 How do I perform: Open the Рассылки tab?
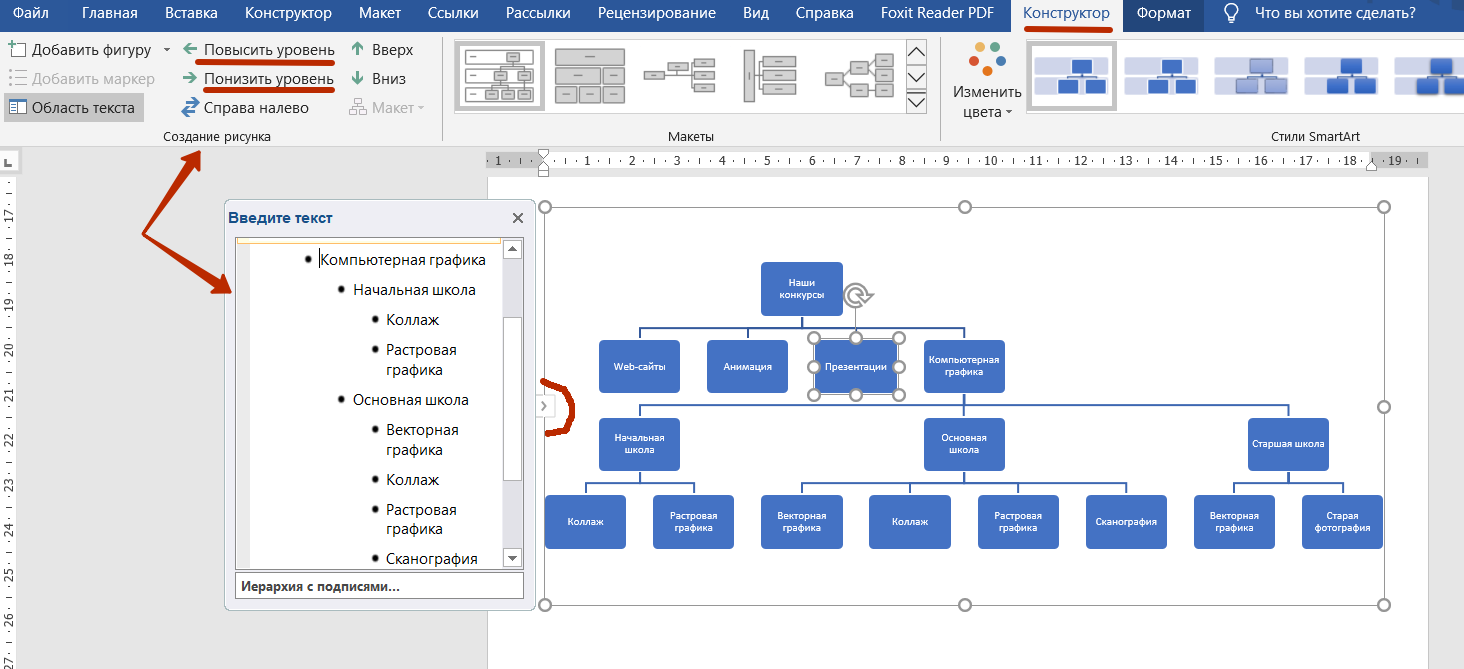(x=538, y=13)
